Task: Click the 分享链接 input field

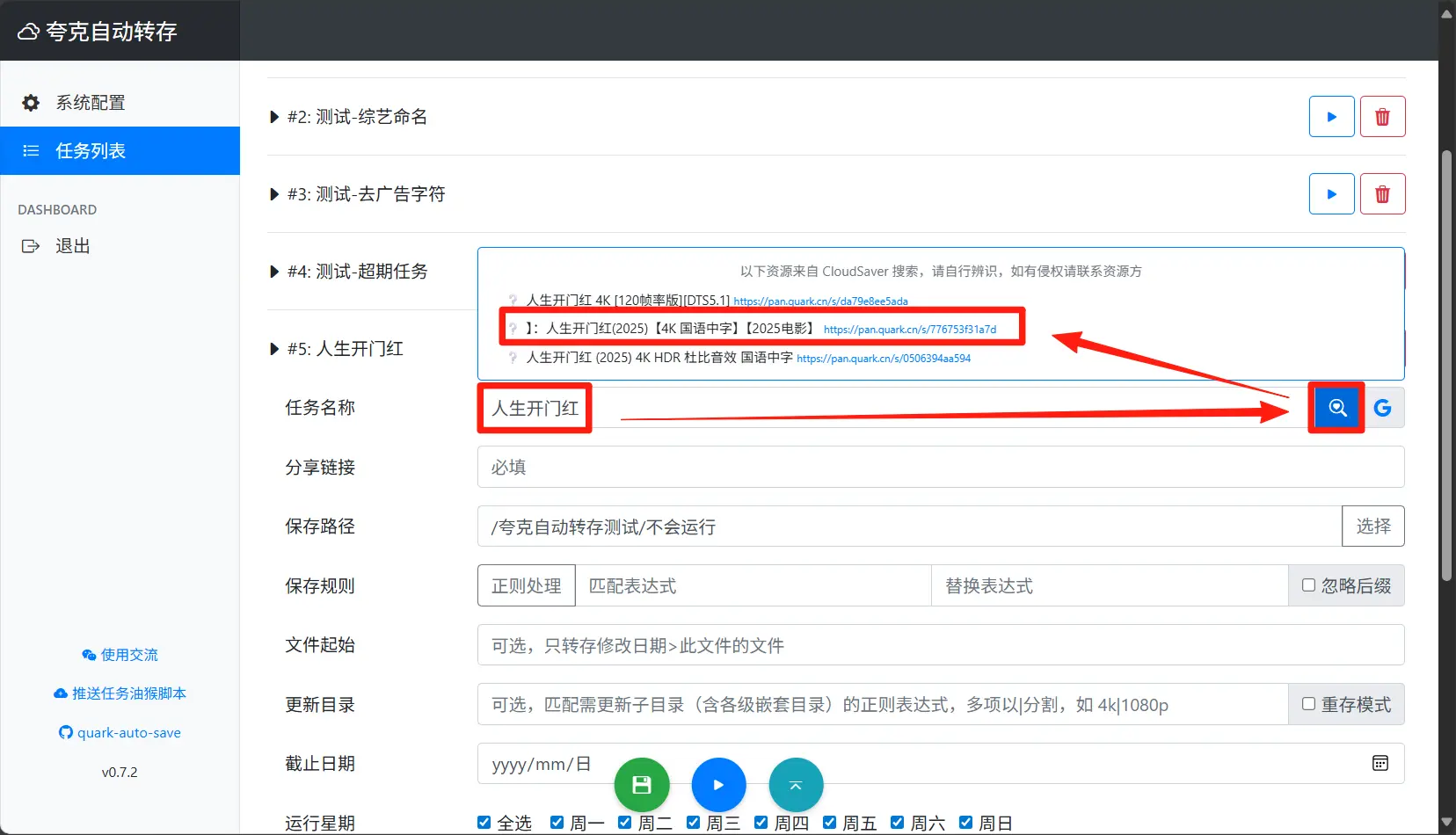Action: tap(940, 468)
